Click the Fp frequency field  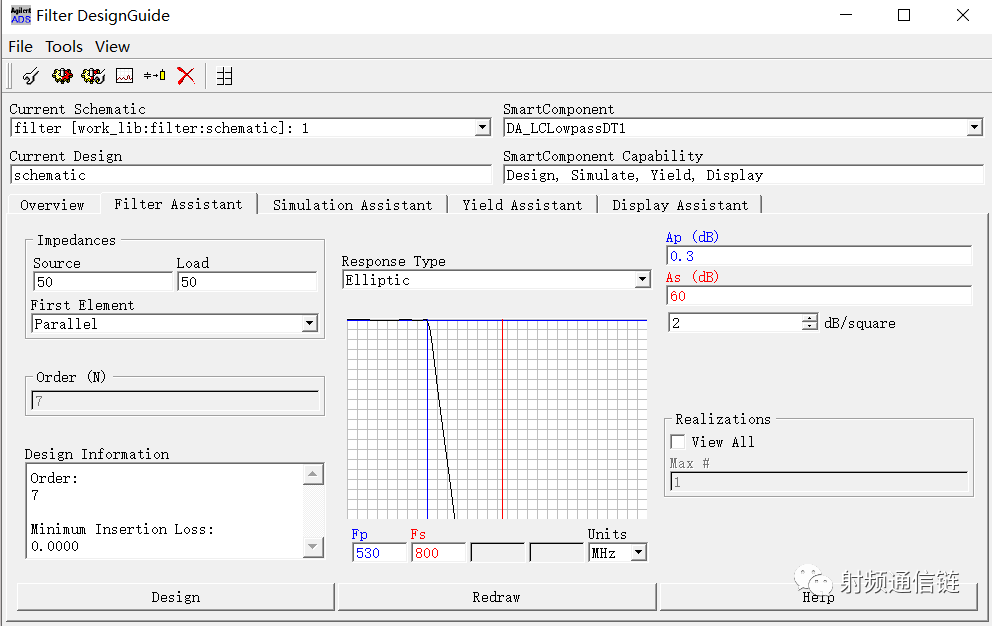pos(380,553)
